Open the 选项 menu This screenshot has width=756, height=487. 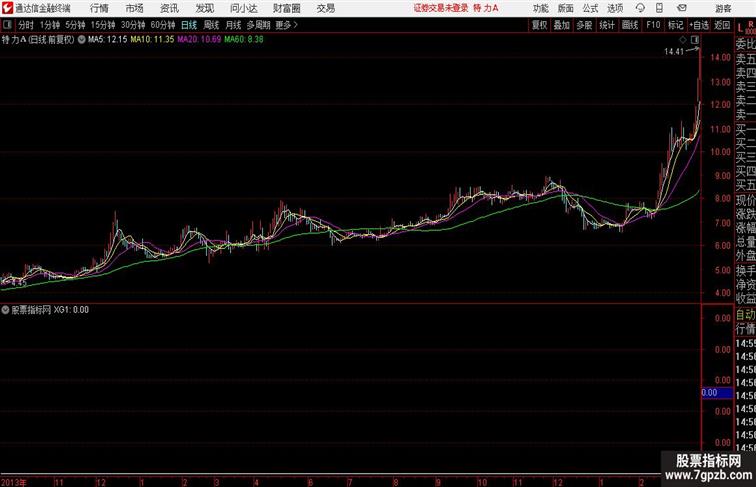tap(615, 8)
